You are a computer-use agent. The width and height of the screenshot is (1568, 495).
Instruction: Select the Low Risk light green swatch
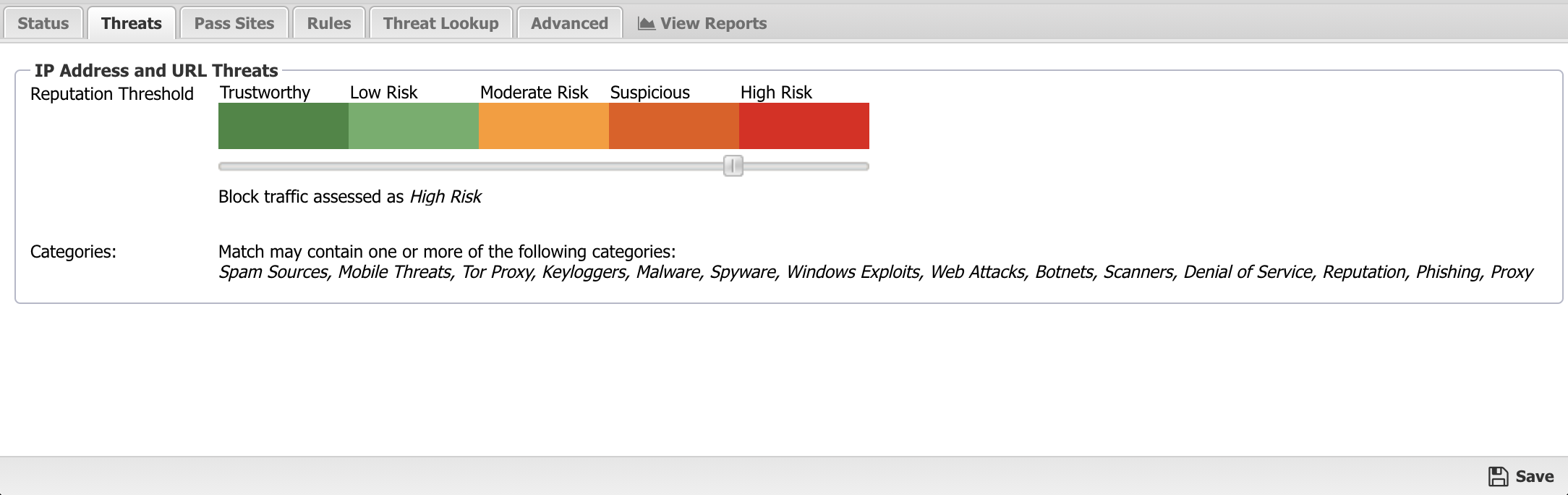pos(414,126)
